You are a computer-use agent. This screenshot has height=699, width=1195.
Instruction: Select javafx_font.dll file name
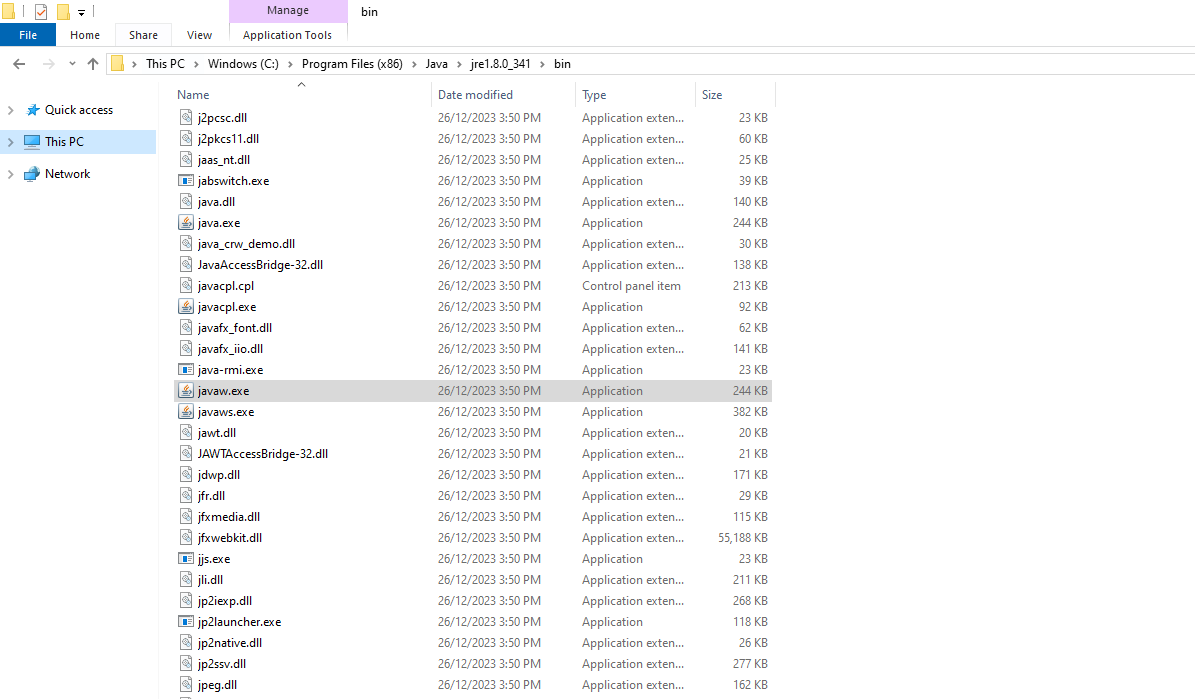coord(235,328)
